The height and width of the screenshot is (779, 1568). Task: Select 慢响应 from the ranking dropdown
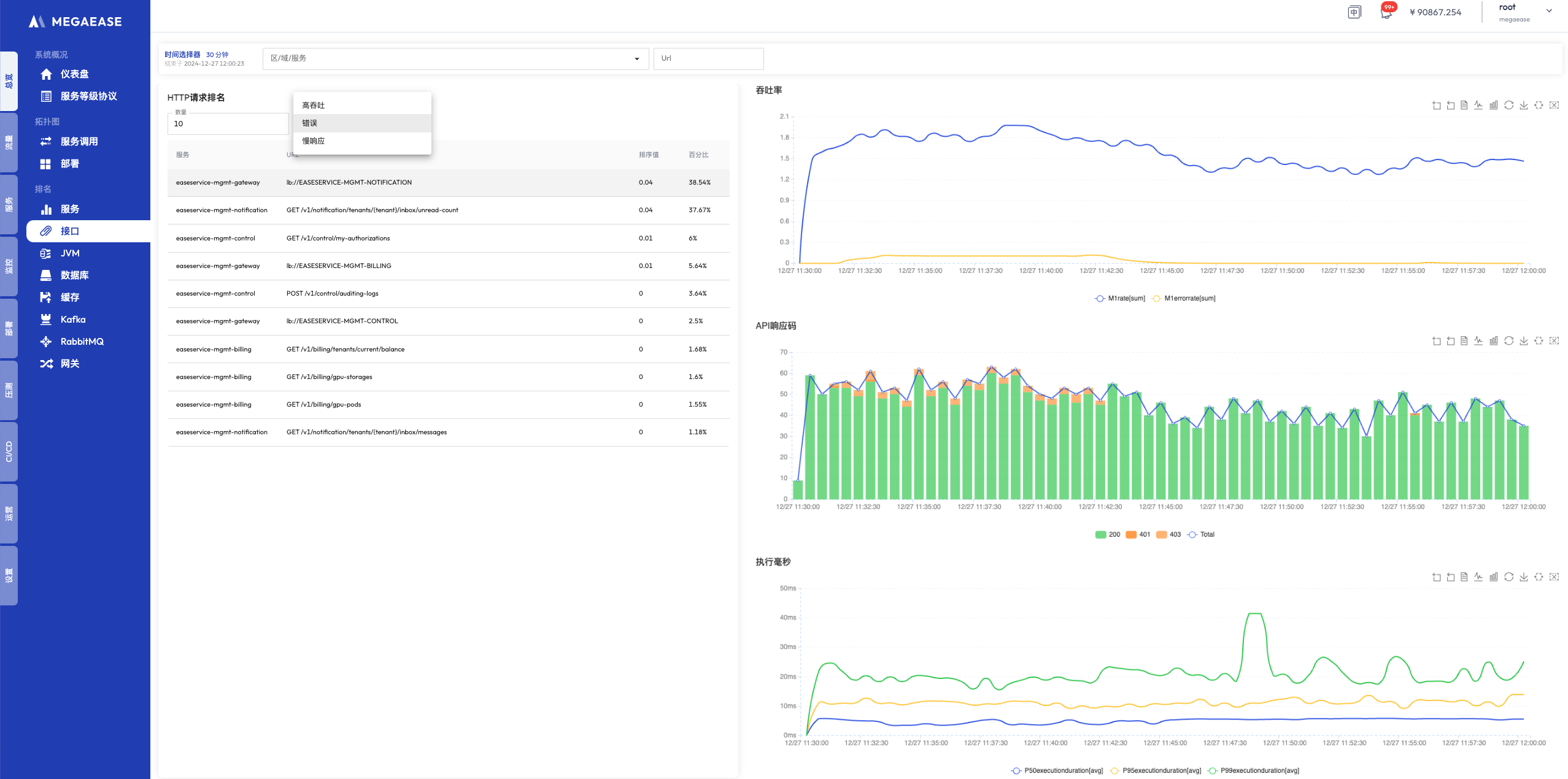[x=314, y=141]
